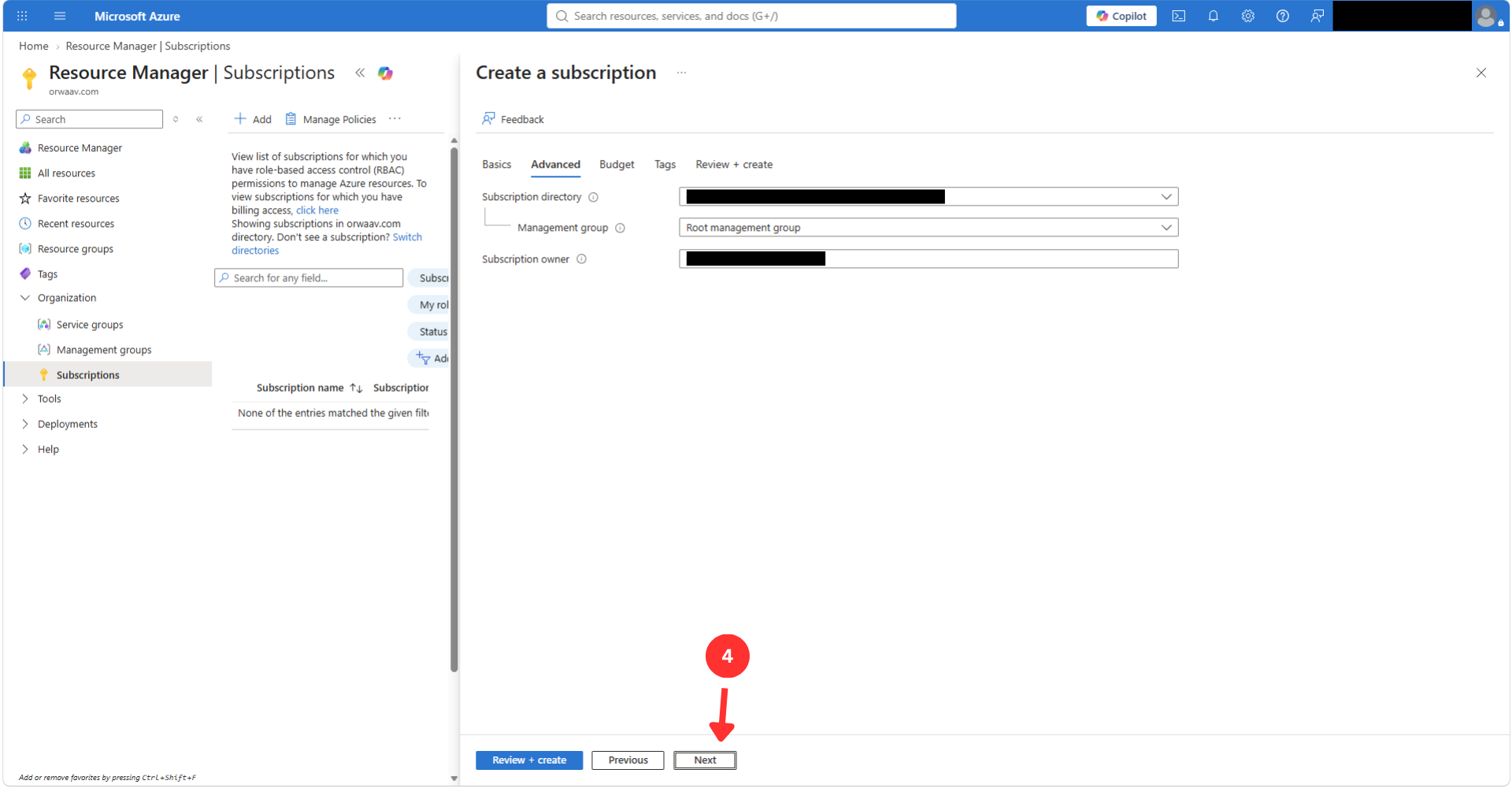Open the 'click here' billing access link
This screenshot has height=788, width=1512.
(x=317, y=210)
